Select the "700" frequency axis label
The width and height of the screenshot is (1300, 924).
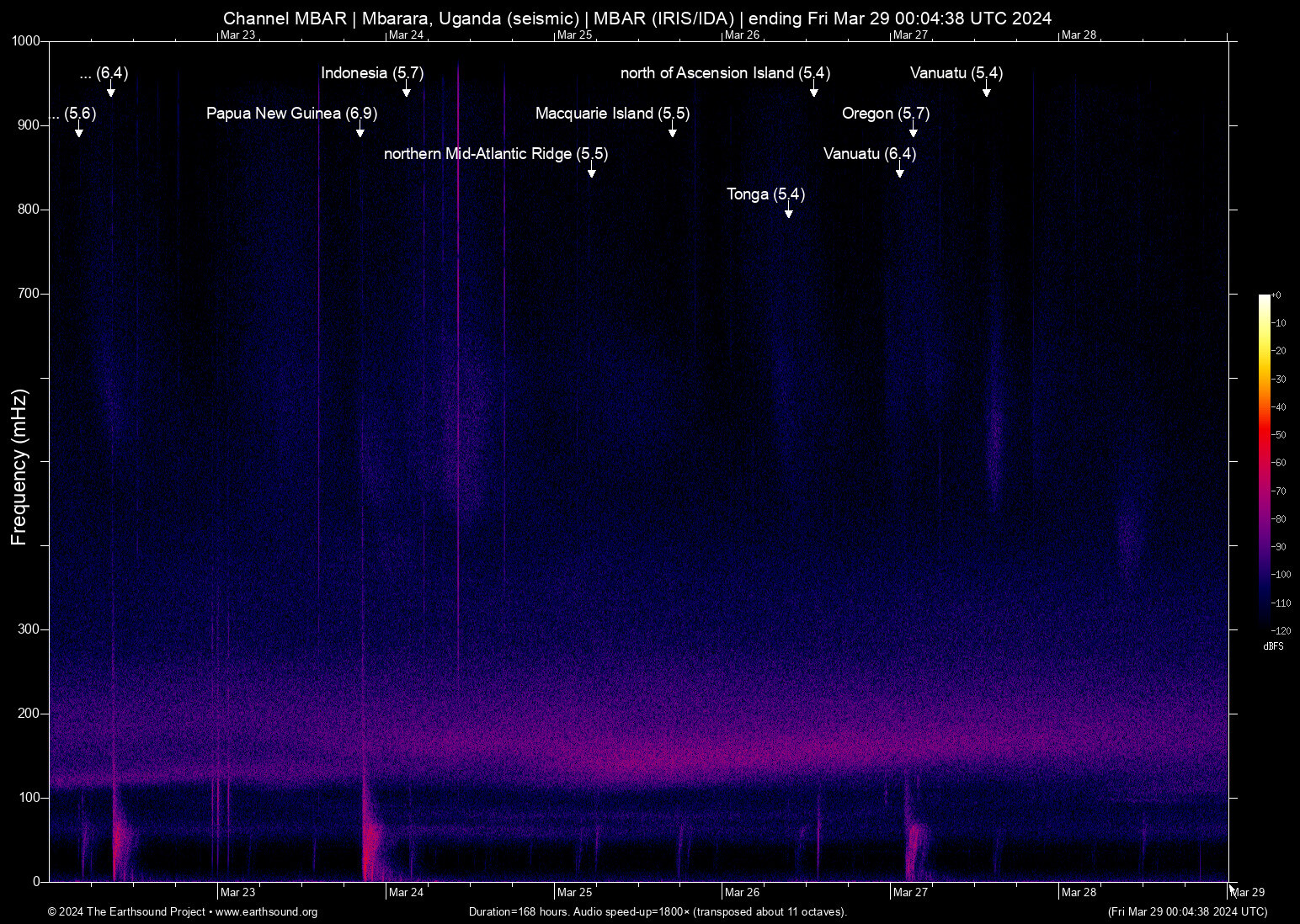pyautogui.click(x=29, y=294)
